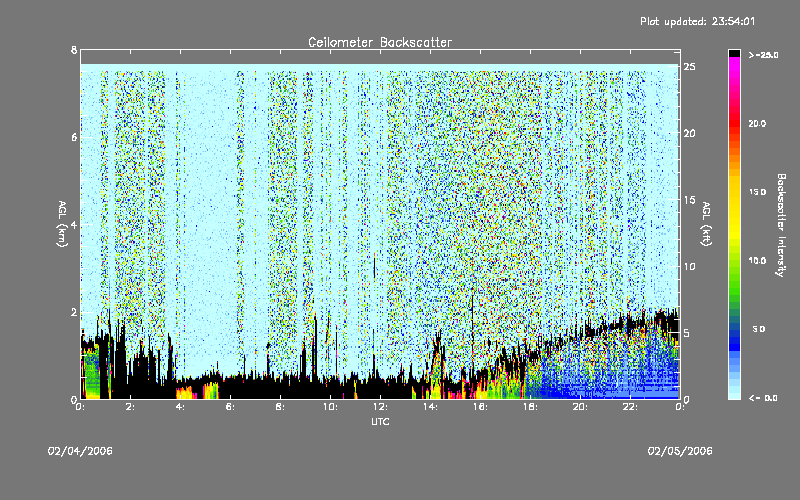Click the "25" tick on the kft axis
The width and height of the screenshot is (800, 500).
coord(689,67)
